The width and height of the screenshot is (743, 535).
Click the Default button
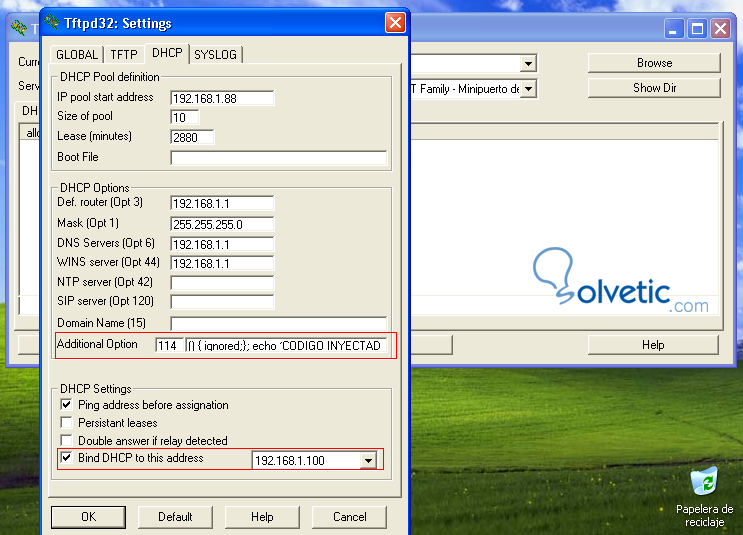(175, 517)
